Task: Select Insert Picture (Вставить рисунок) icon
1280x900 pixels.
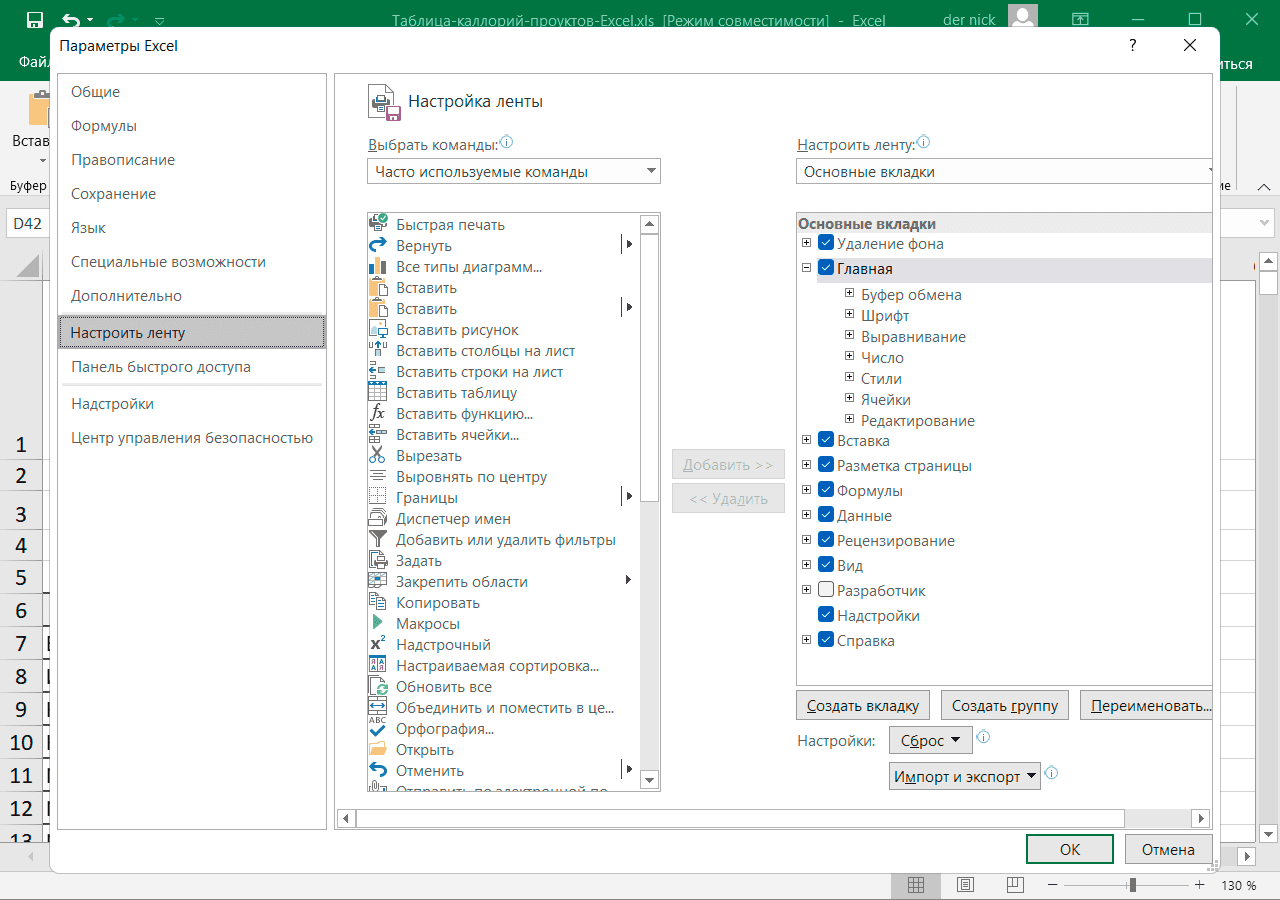Action: tap(378, 329)
